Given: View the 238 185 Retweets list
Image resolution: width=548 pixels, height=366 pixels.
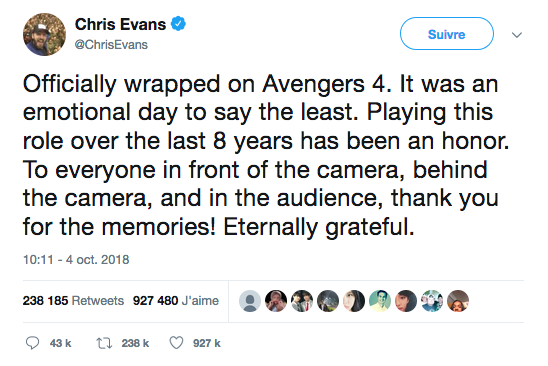Looking at the screenshot, I should pyautogui.click(x=73, y=301).
